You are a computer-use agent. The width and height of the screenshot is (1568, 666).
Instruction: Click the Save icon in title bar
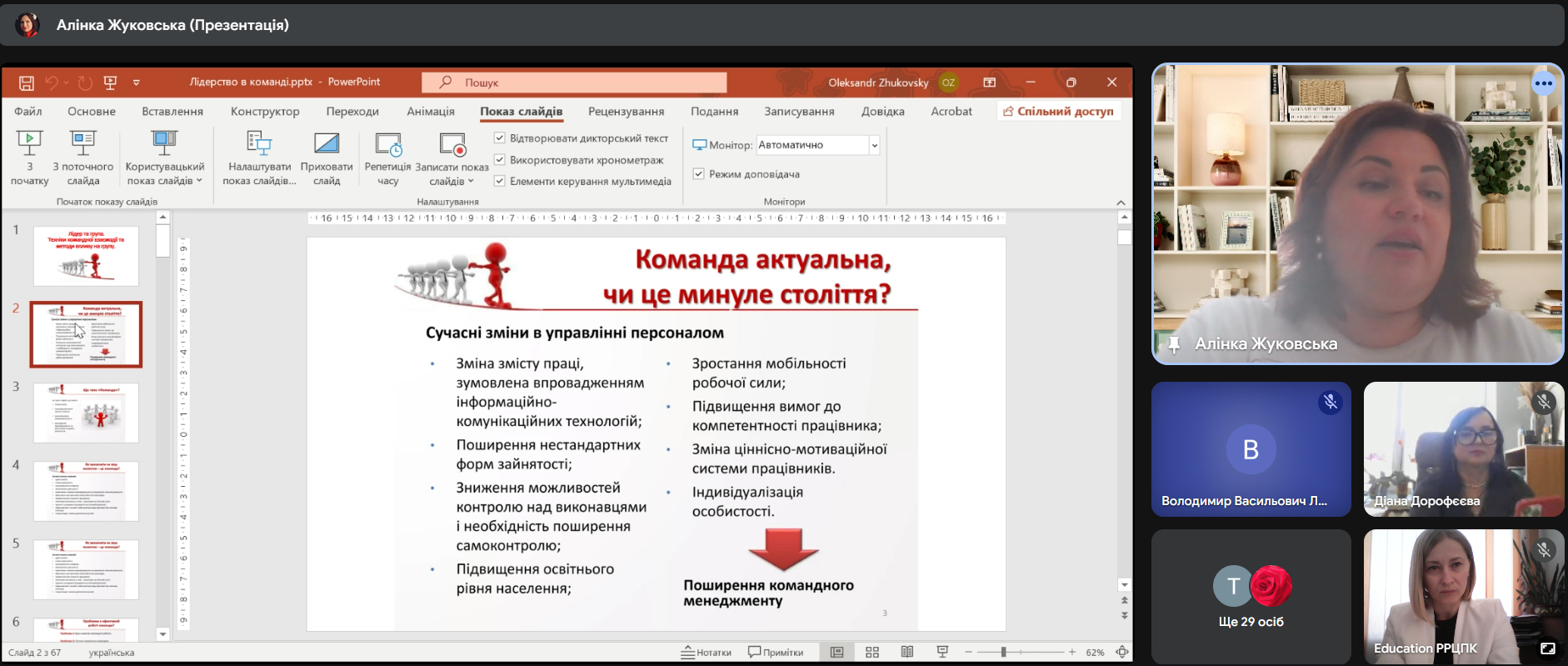coord(27,83)
